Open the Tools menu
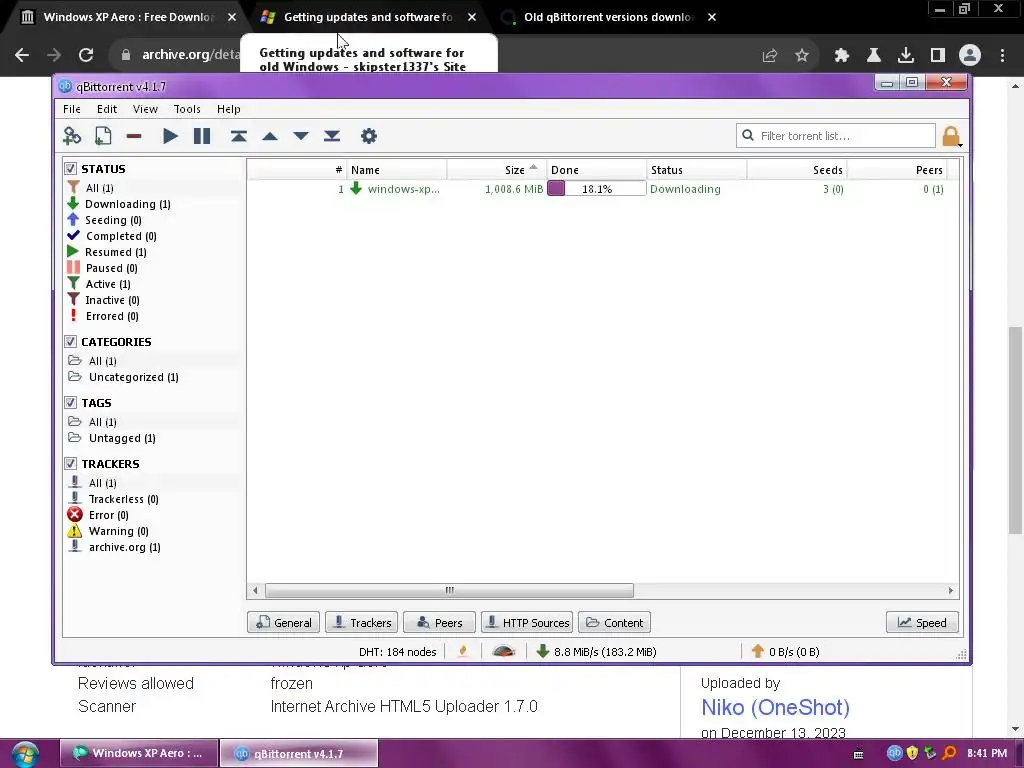This screenshot has width=1024, height=768. click(x=187, y=109)
